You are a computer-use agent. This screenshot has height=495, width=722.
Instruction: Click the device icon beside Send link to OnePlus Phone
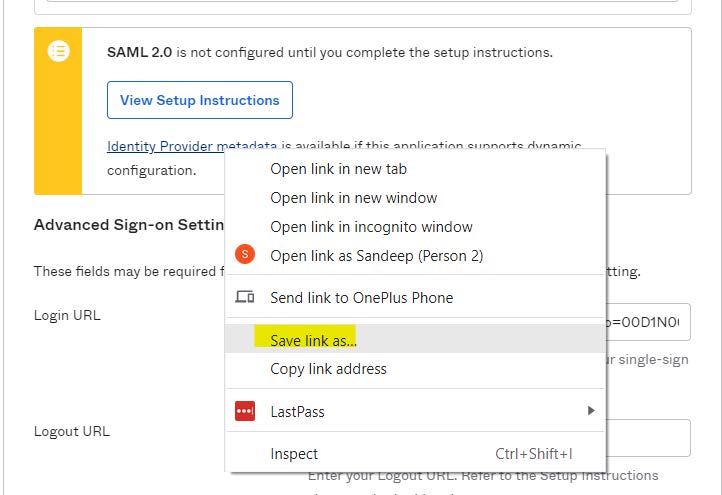245,297
